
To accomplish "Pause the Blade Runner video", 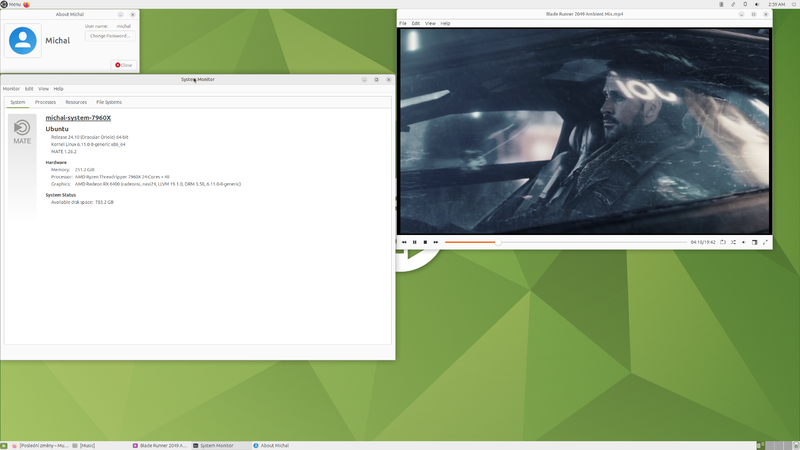I will 414,242.
